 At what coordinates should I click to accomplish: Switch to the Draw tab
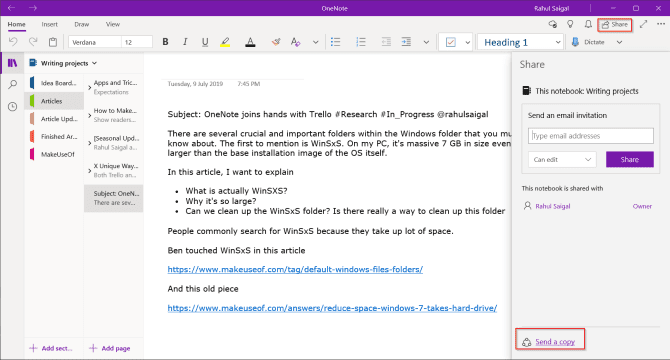click(x=82, y=24)
